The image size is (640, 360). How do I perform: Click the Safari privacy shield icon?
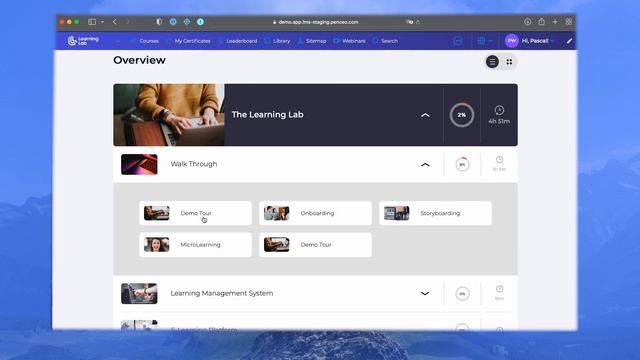tap(159, 22)
